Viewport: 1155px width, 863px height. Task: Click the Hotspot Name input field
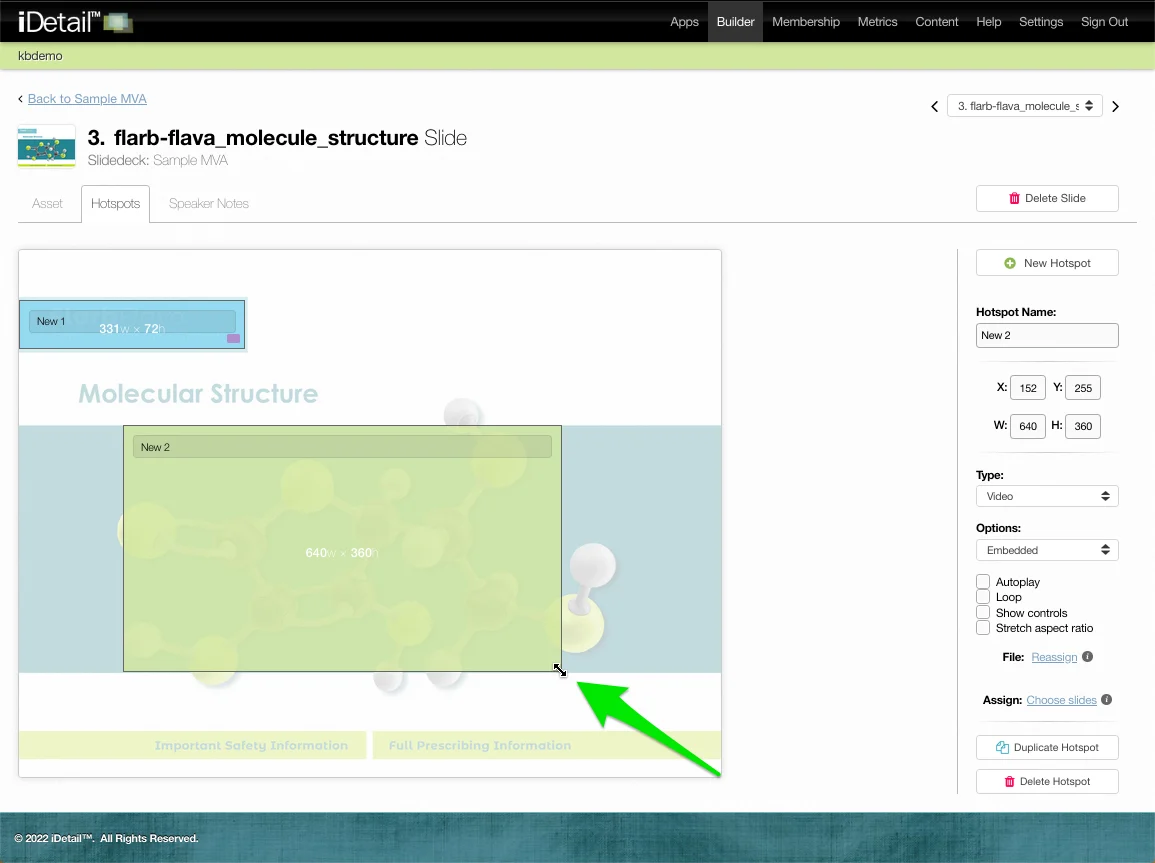(x=1047, y=335)
